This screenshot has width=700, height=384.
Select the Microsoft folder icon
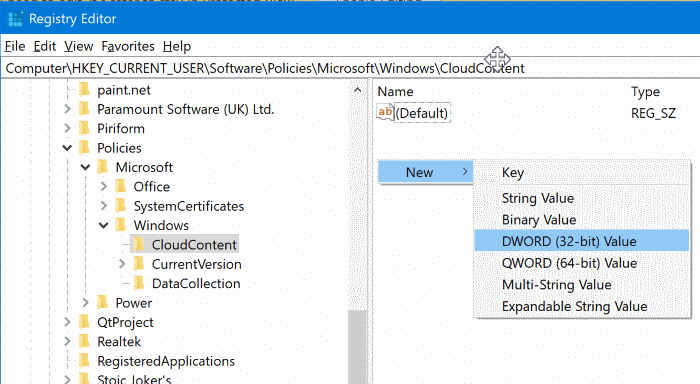pyautogui.click(x=103, y=167)
